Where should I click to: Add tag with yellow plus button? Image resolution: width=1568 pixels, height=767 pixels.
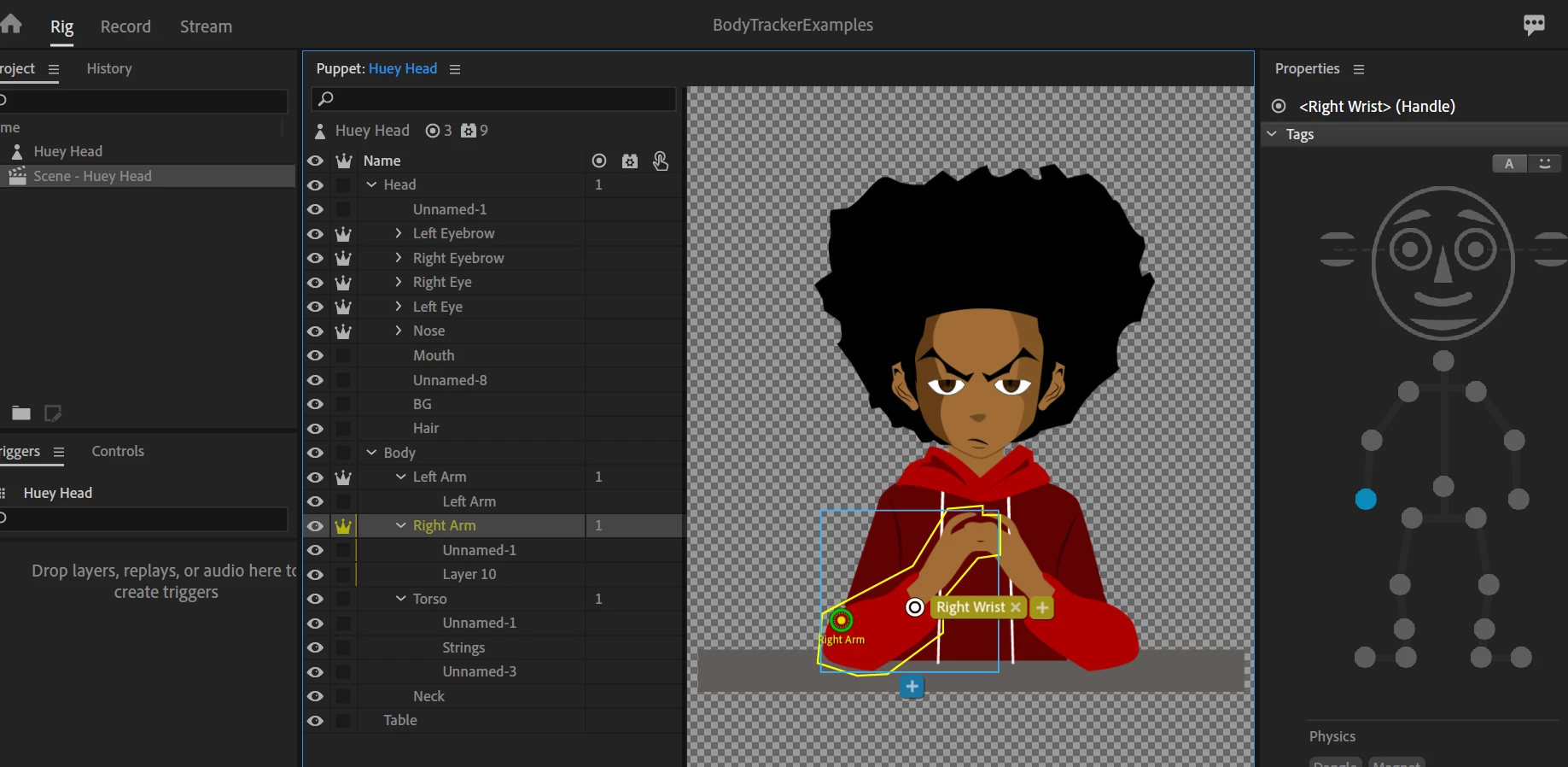pos(1042,607)
